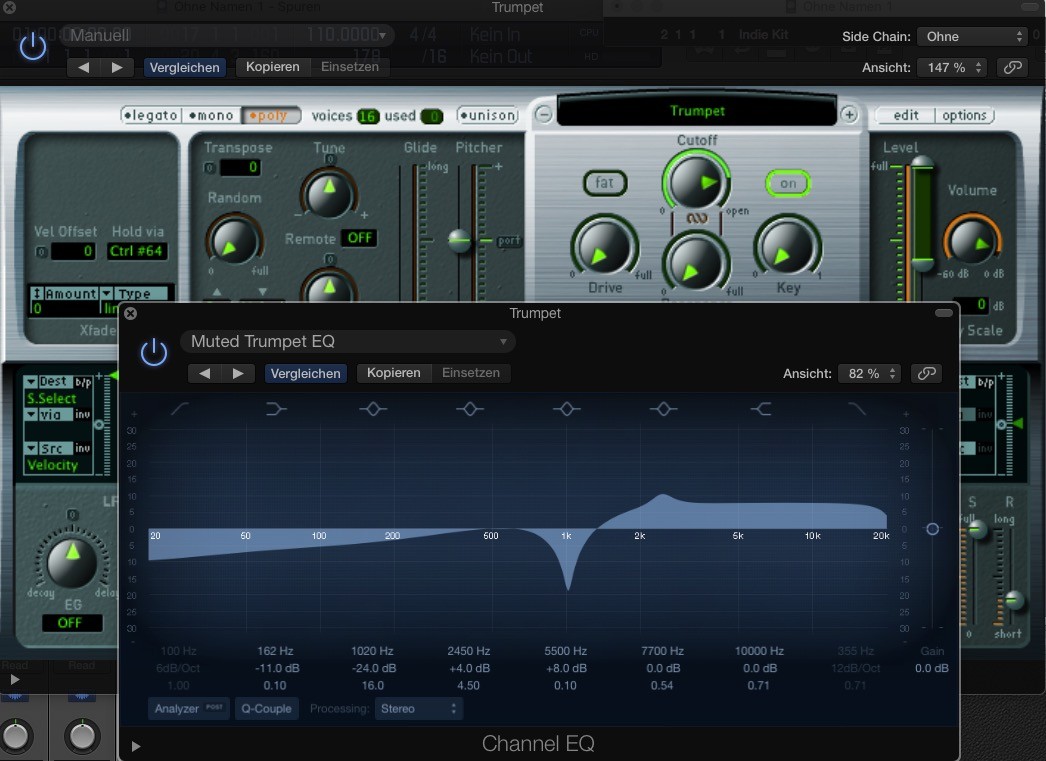Expand the Channel EQ disclosure triangle at bottom

tap(135, 746)
